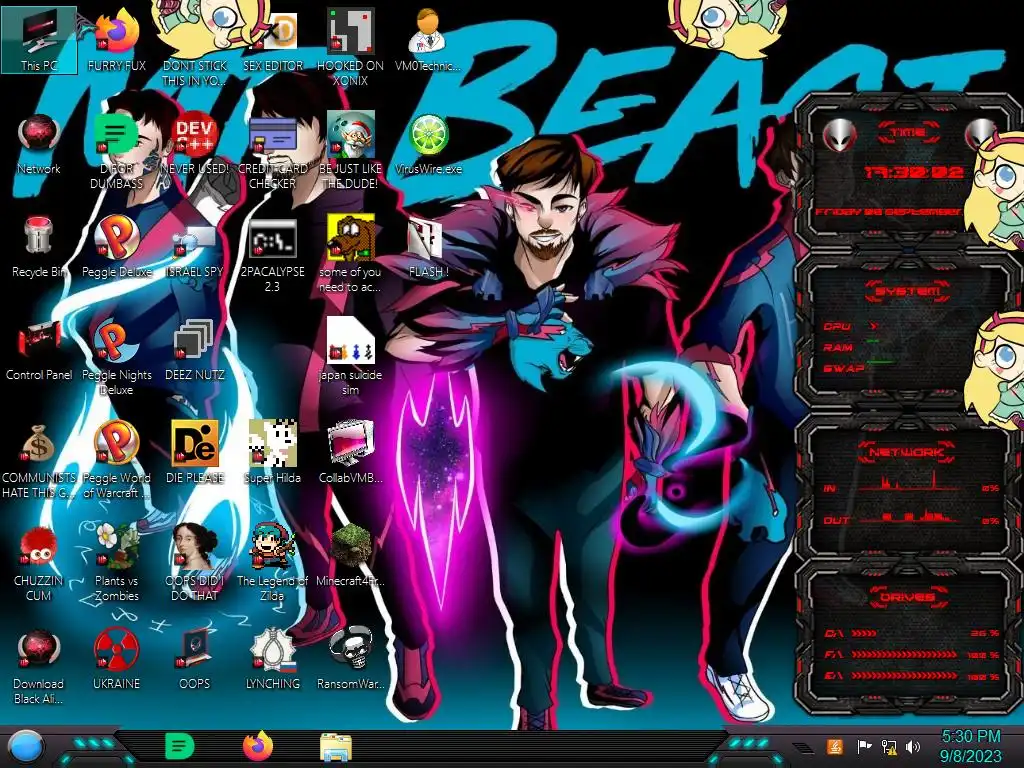1024x768 pixels.
Task: Launch the Super Hilda game icon
Action: [x=272, y=453]
